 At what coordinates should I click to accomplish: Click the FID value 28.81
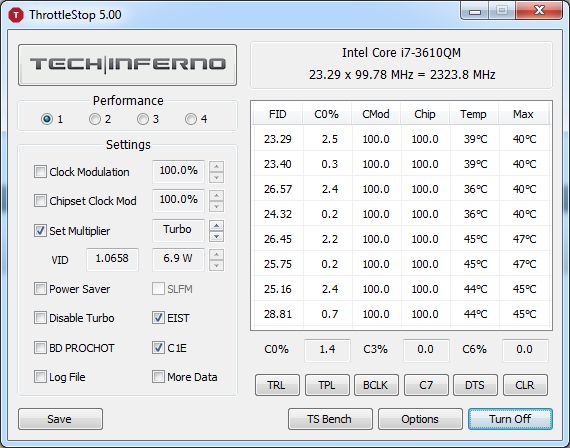278,314
